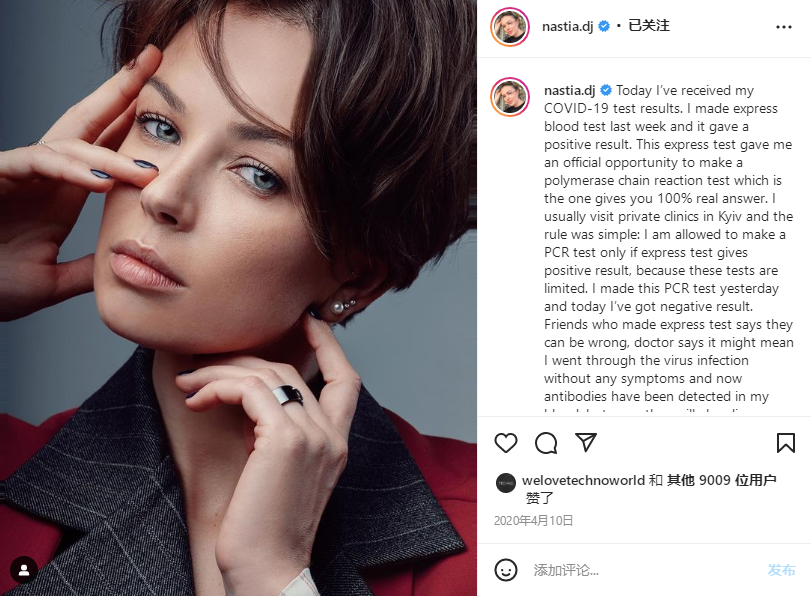Open nastia.dj header profile picture

tap(510, 27)
